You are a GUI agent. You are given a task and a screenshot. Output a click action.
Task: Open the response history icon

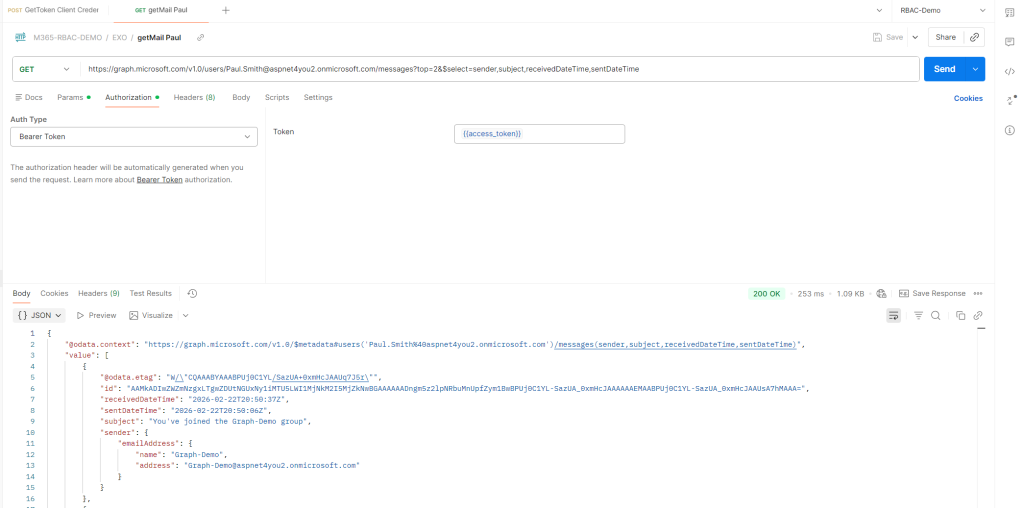pos(192,293)
